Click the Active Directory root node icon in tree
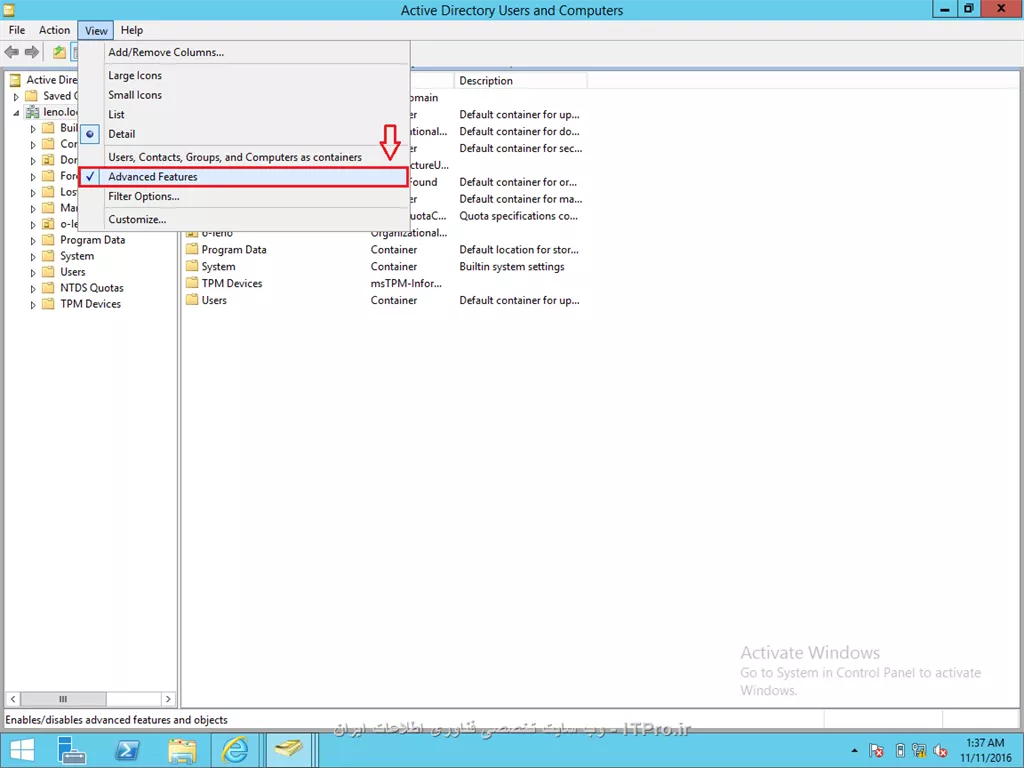 click(16, 80)
